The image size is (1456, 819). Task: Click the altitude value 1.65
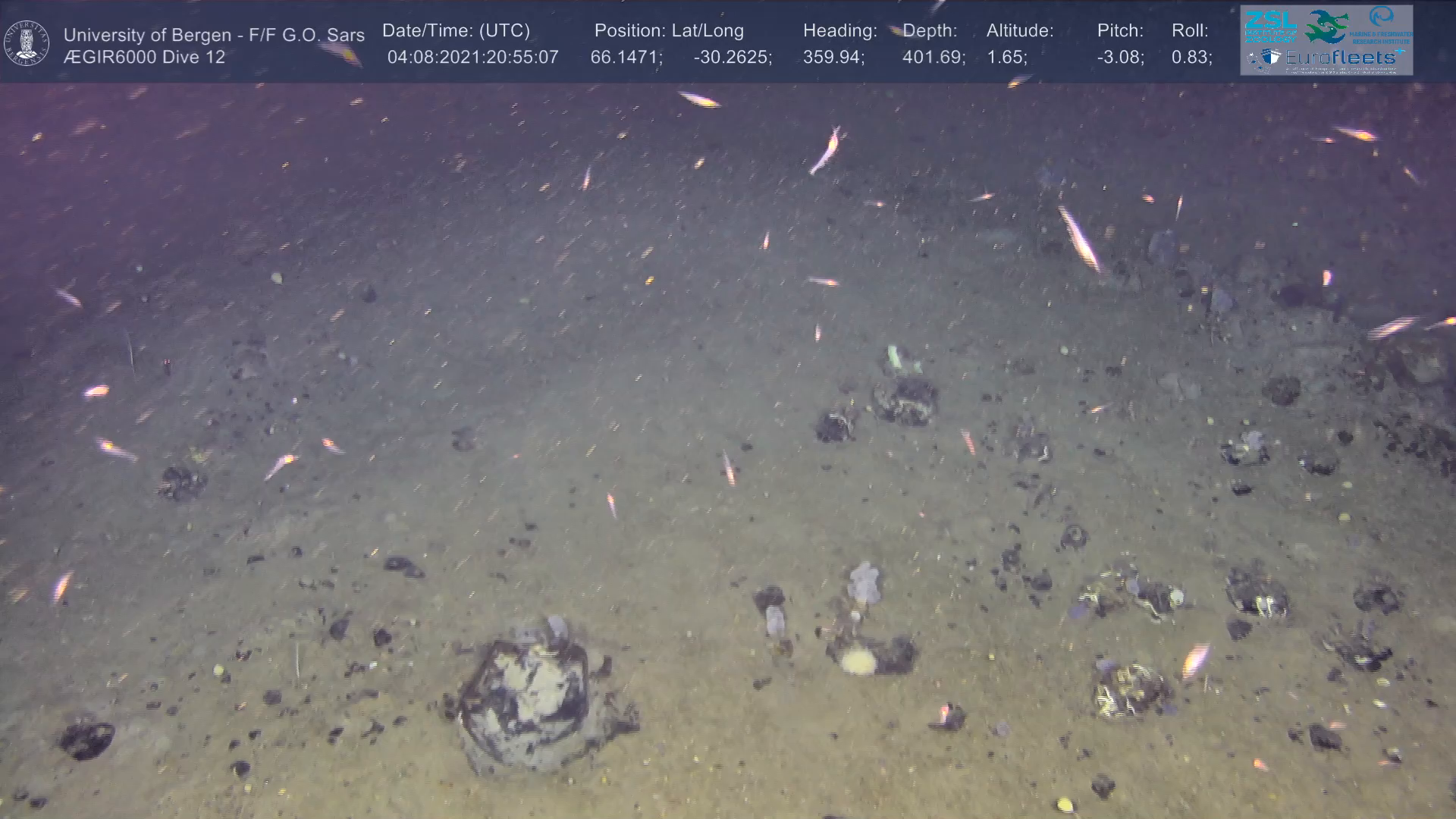pos(1006,58)
